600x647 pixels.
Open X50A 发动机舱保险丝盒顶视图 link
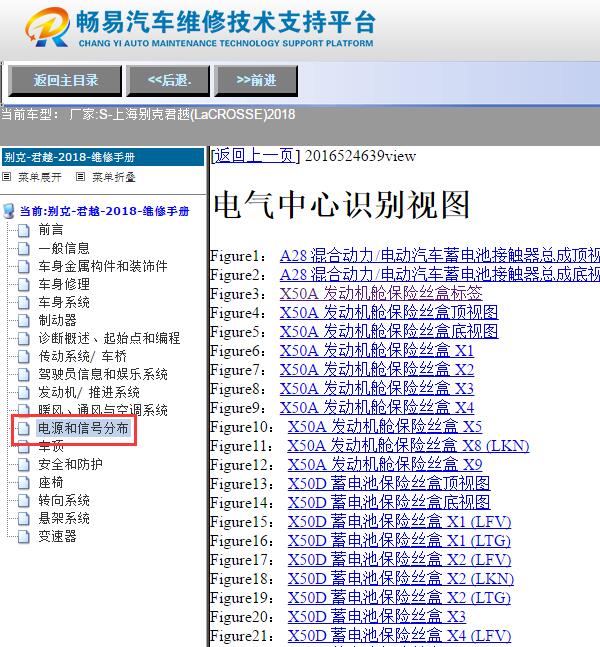pyautogui.click(x=389, y=313)
